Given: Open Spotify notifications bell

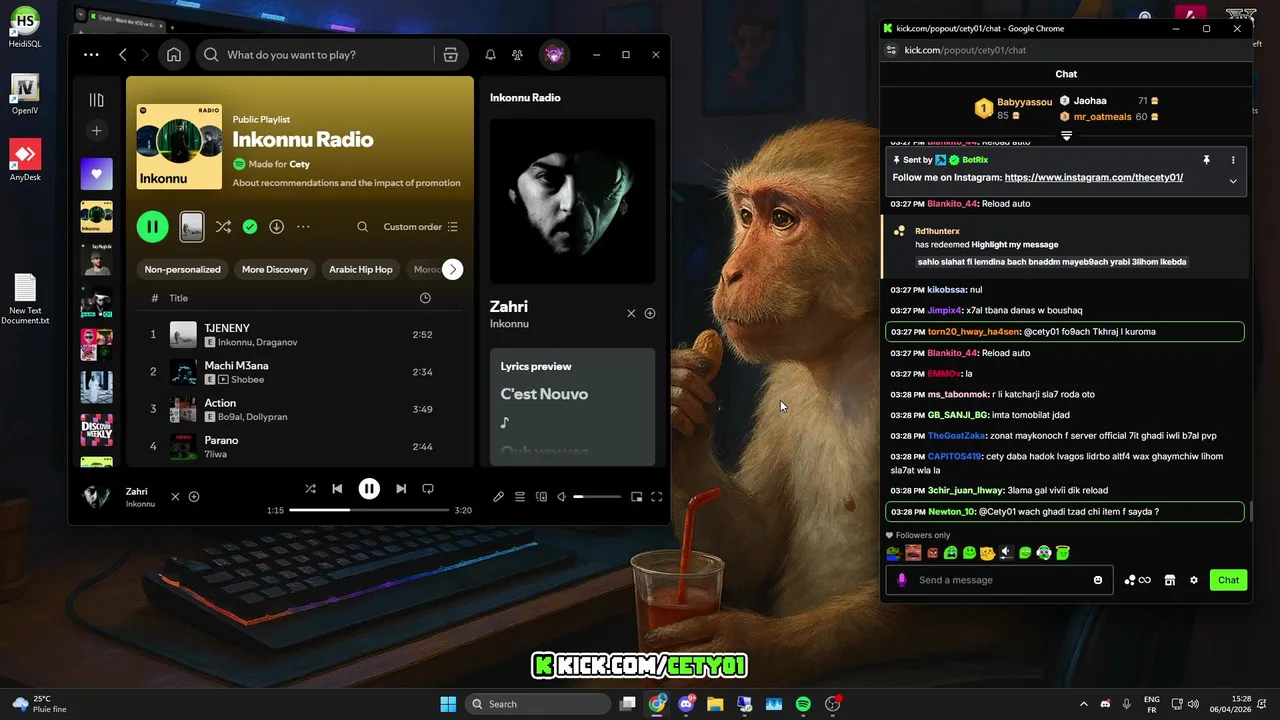Looking at the screenshot, I should 490,55.
